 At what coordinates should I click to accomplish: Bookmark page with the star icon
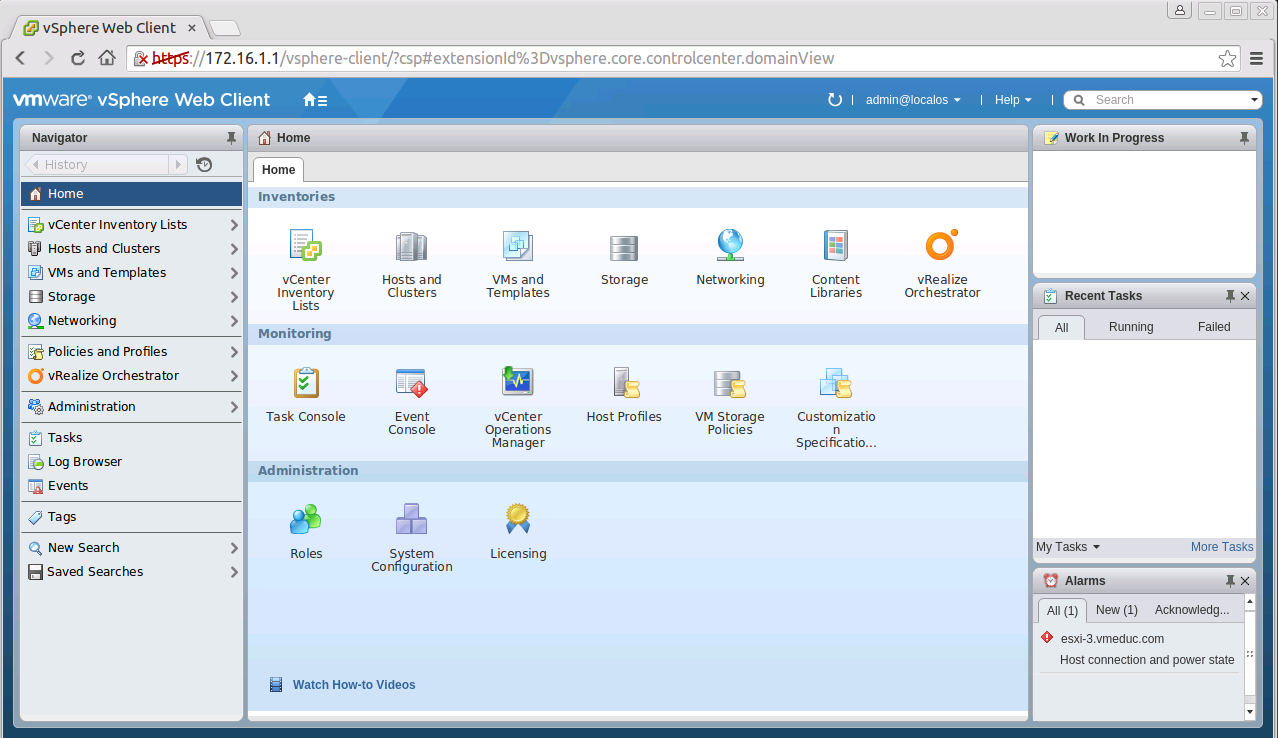click(1227, 58)
